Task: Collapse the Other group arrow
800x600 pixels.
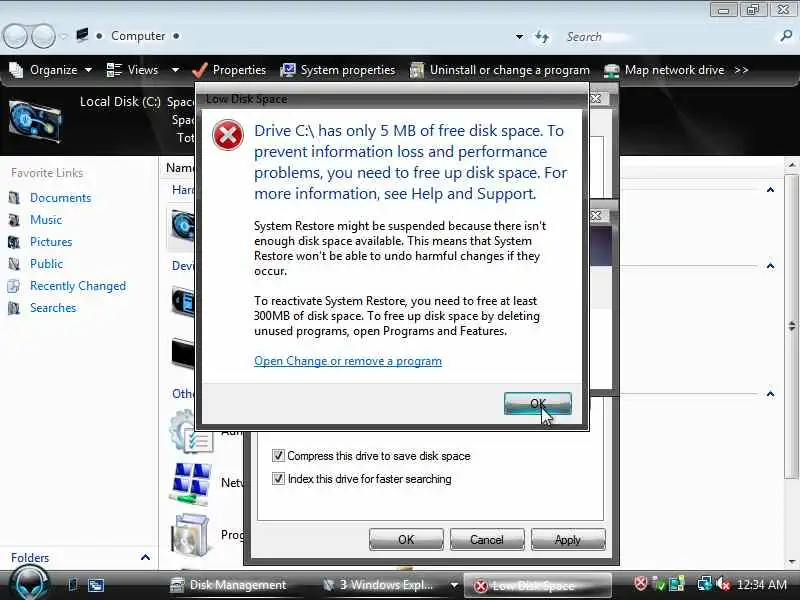Action: click(770, 394)
